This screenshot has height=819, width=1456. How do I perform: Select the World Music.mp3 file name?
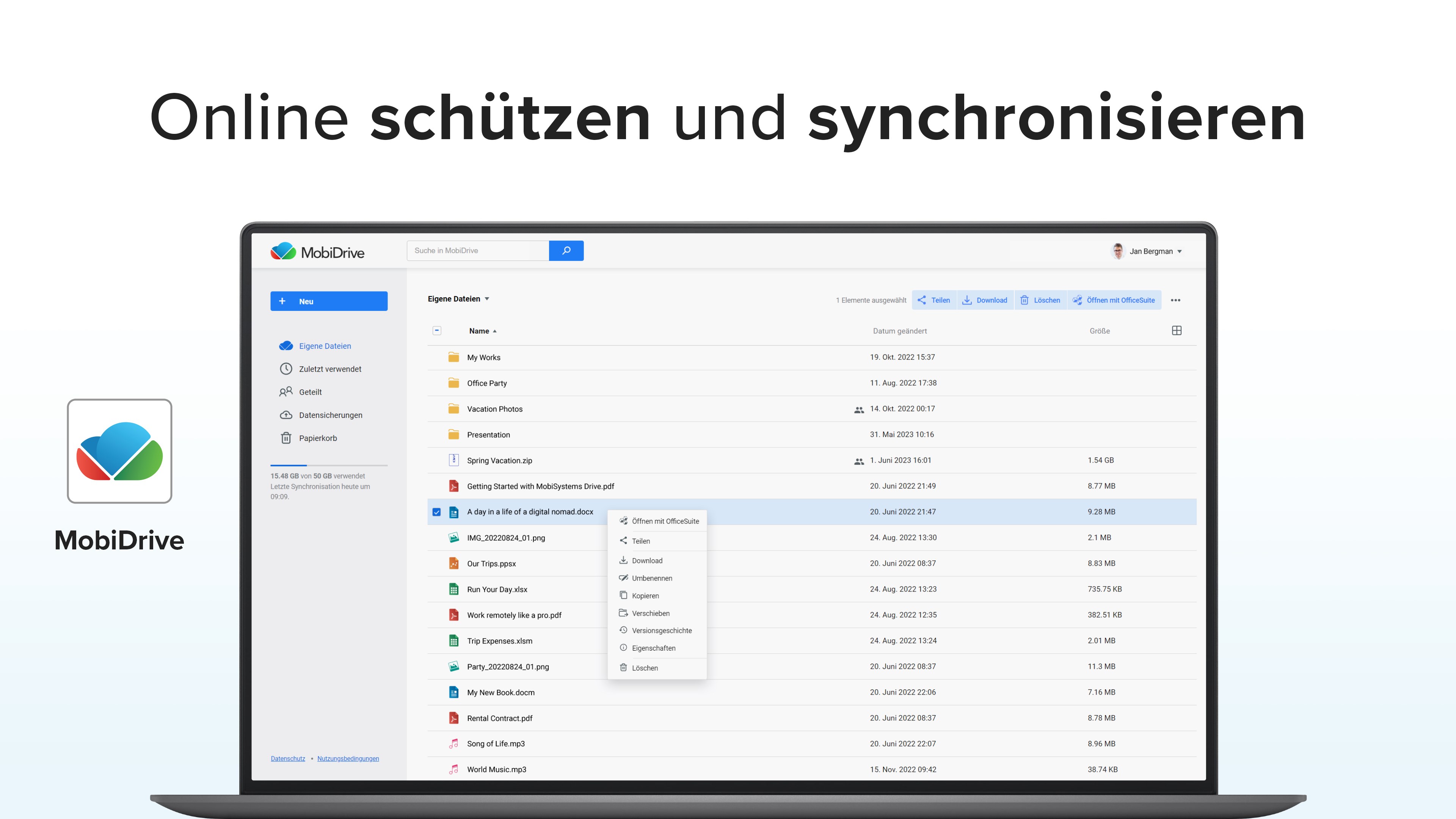496,770
